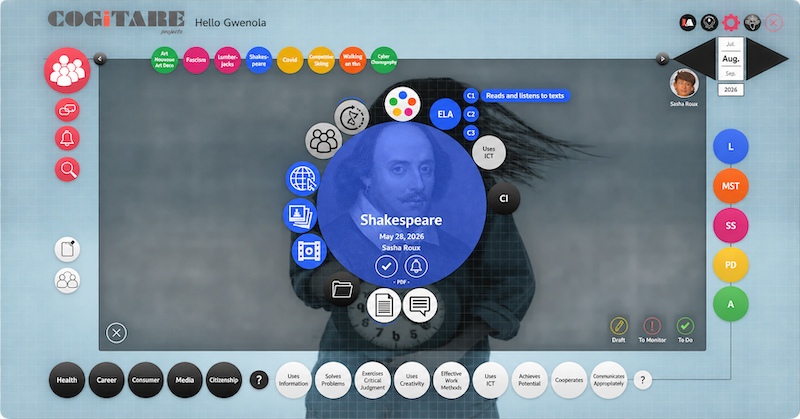Select the black CI bubble
The image size is (800, 419).
coord(504,198)
